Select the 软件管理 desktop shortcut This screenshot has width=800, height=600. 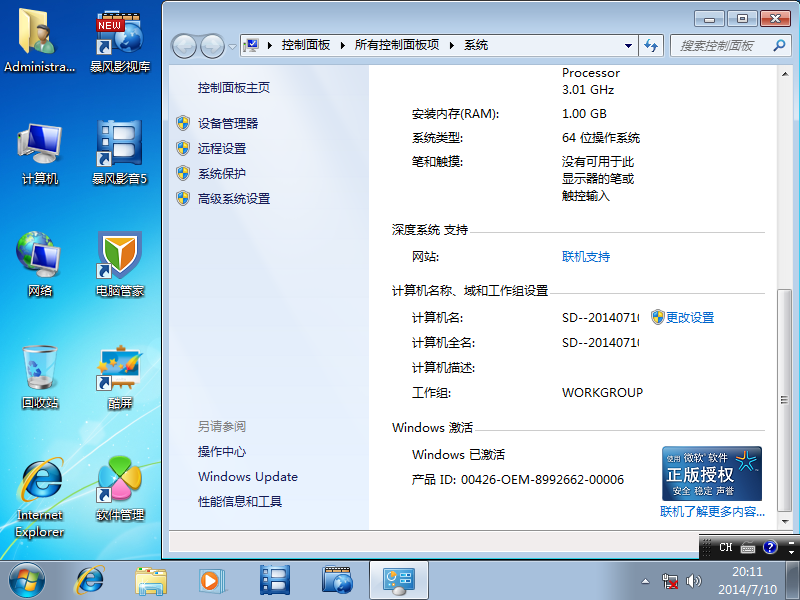point(120,489)
